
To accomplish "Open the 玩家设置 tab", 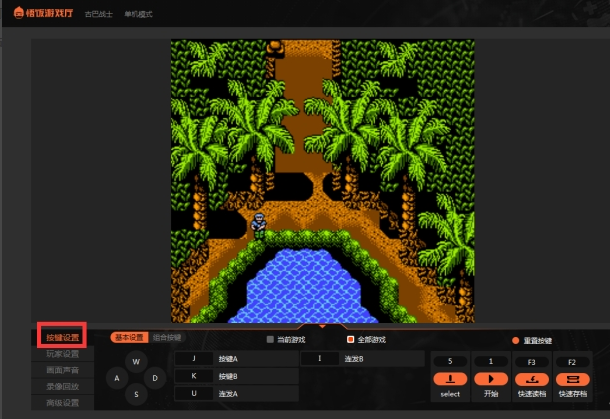I will (62, 354).
